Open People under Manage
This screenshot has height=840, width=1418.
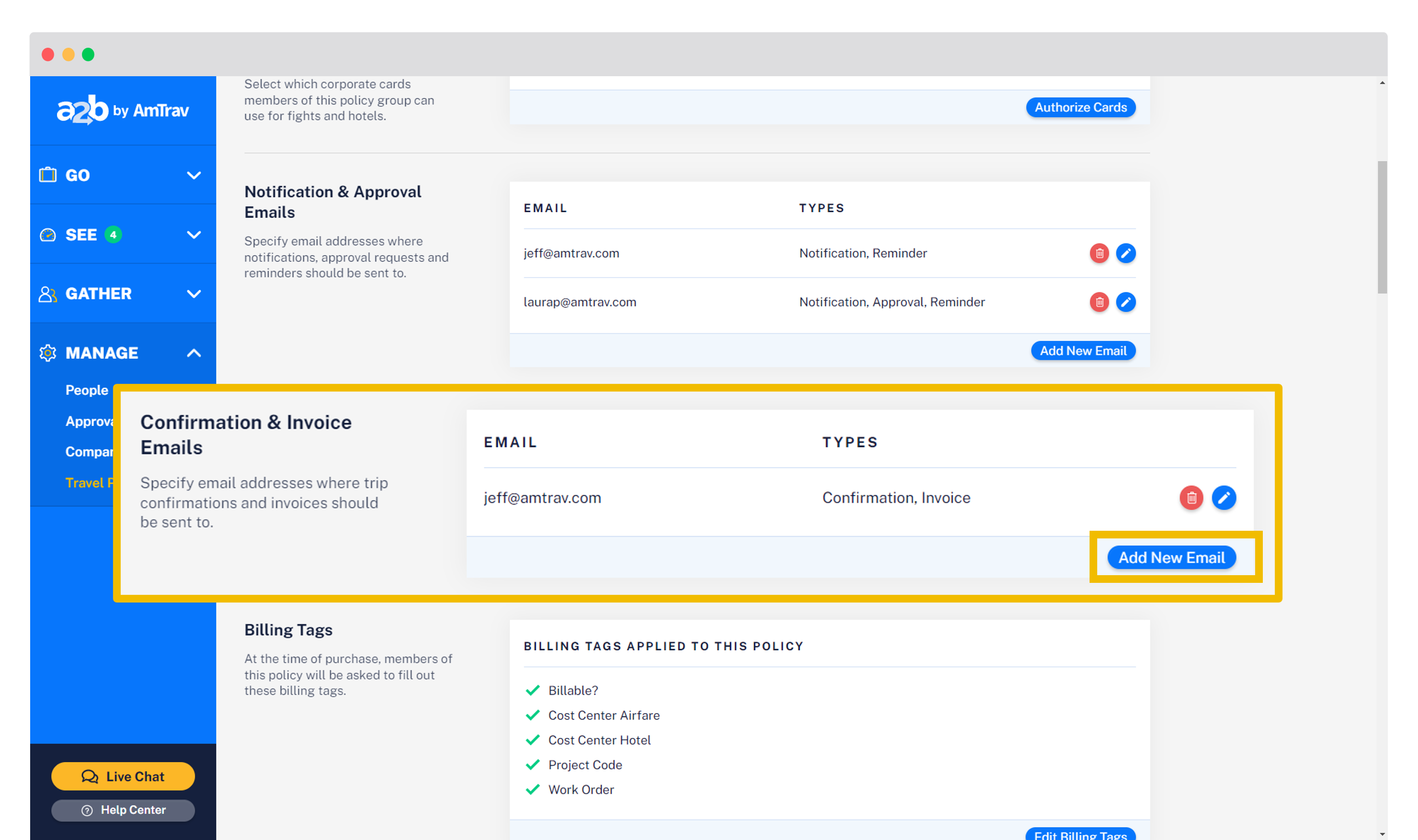(x=87, y=390)
